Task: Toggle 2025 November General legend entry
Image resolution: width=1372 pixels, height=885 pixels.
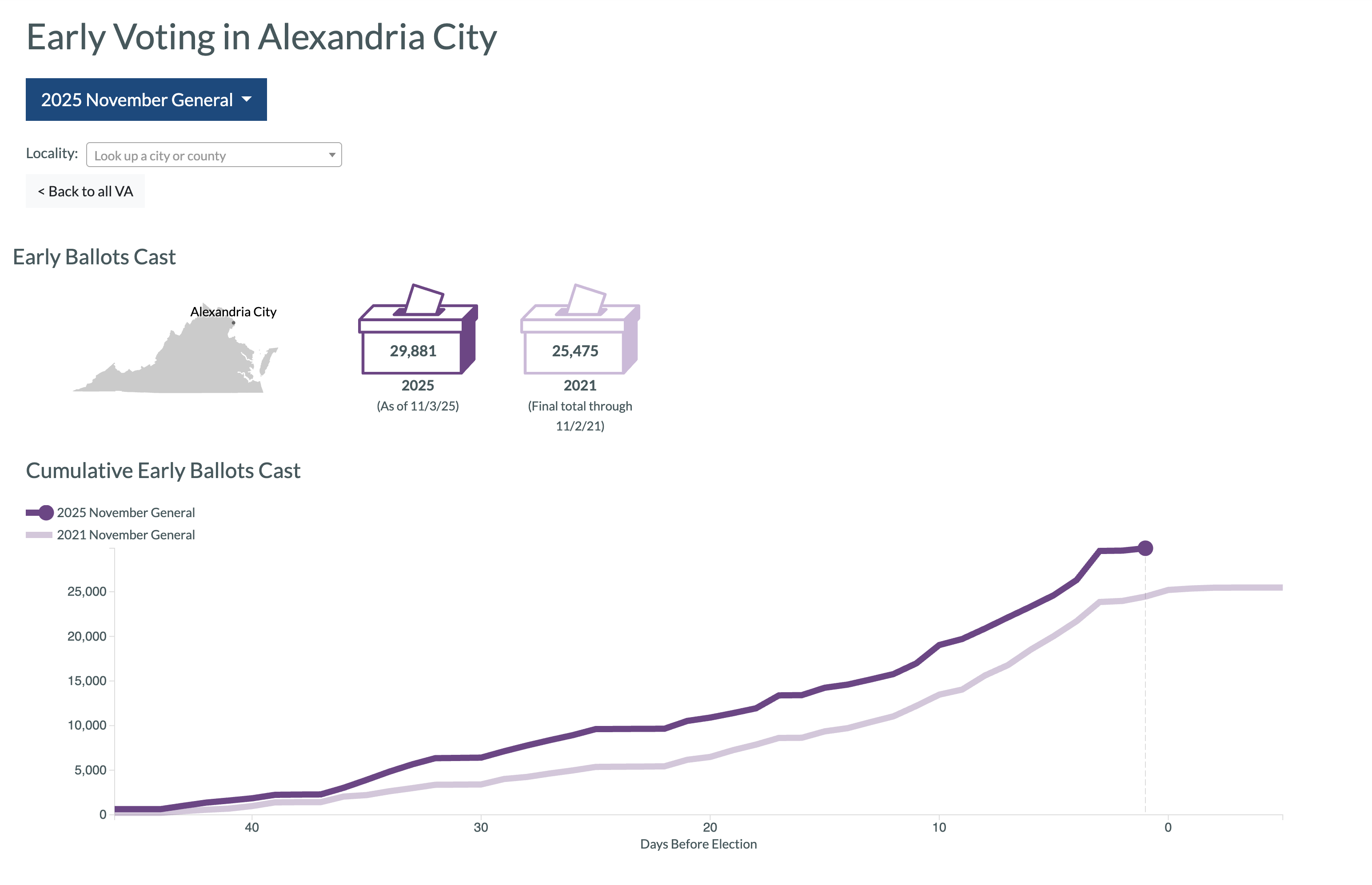Action: pos(110,513)
